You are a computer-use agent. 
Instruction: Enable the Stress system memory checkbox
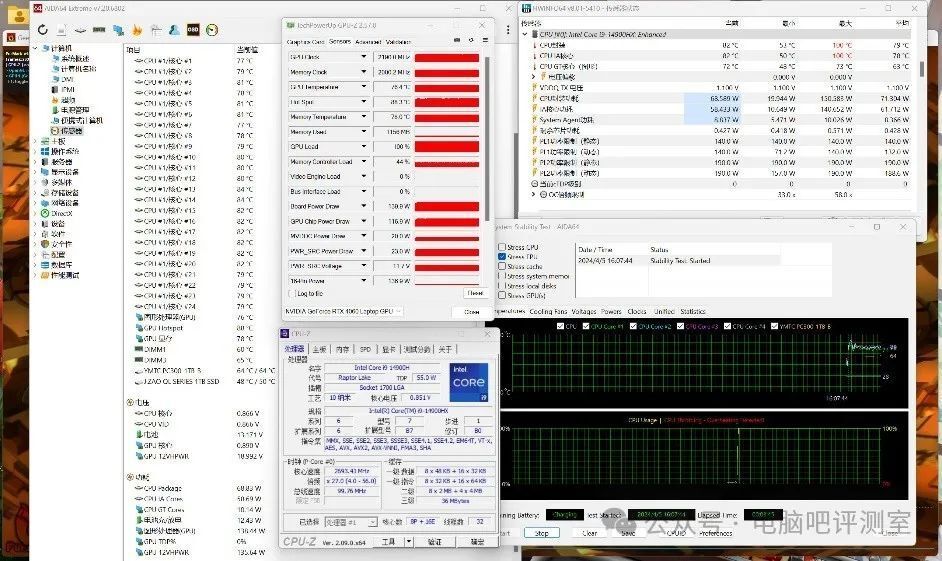click(502, 276)
